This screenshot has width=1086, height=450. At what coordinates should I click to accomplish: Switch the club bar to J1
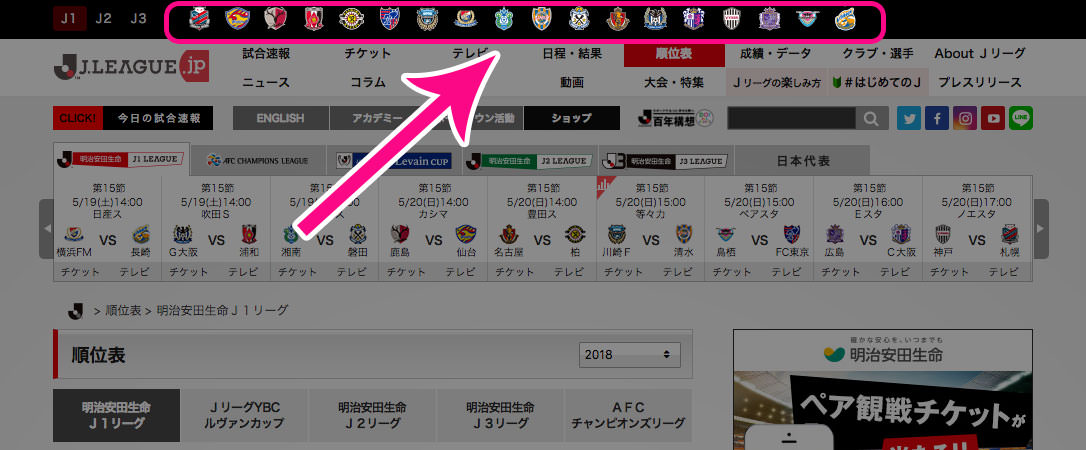click(x=69, y=19)
